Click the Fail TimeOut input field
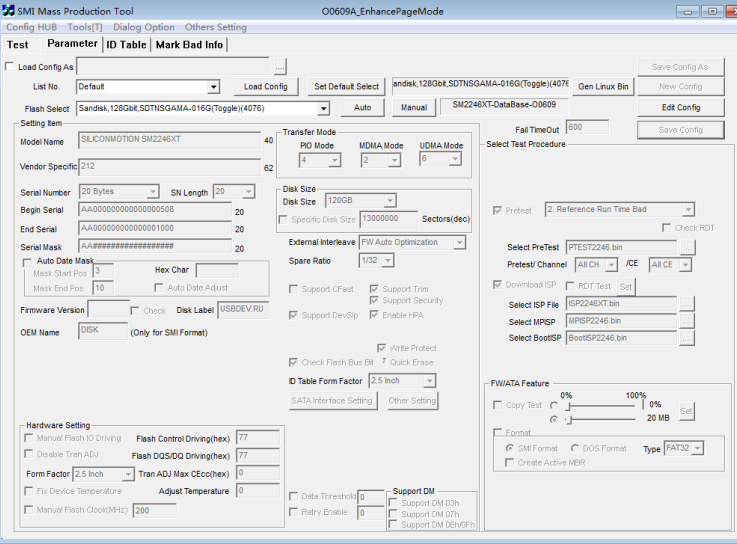Viewport: 737px width, 544px height. tap(587, 127)
